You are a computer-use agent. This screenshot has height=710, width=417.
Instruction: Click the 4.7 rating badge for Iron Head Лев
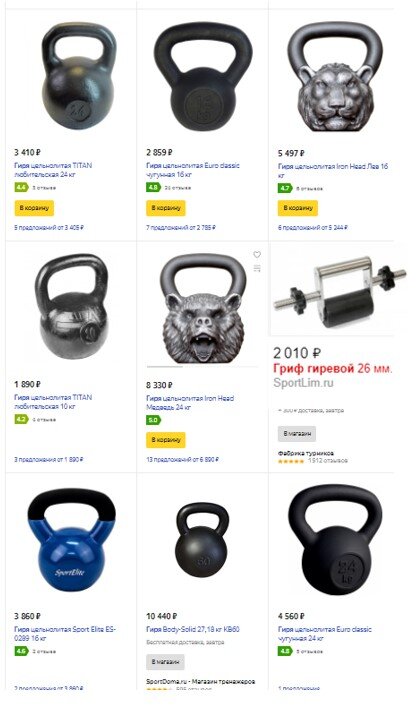pos(285,188)
